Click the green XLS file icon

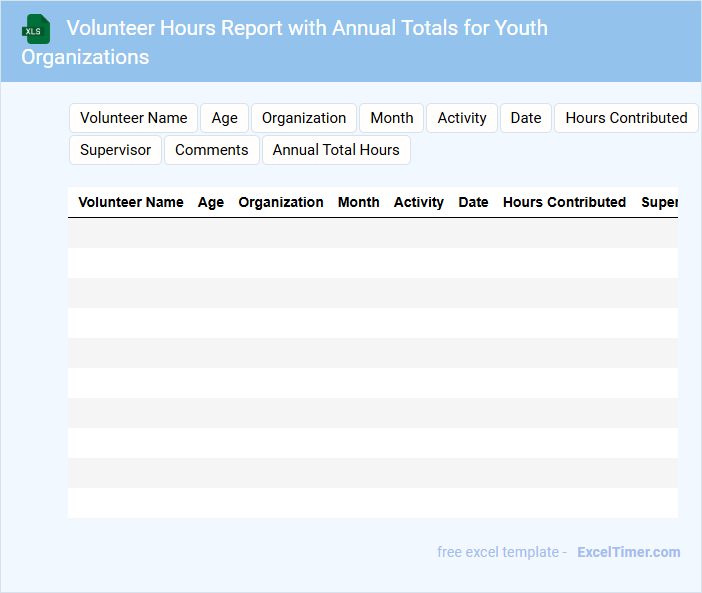(x=37, y=29)
